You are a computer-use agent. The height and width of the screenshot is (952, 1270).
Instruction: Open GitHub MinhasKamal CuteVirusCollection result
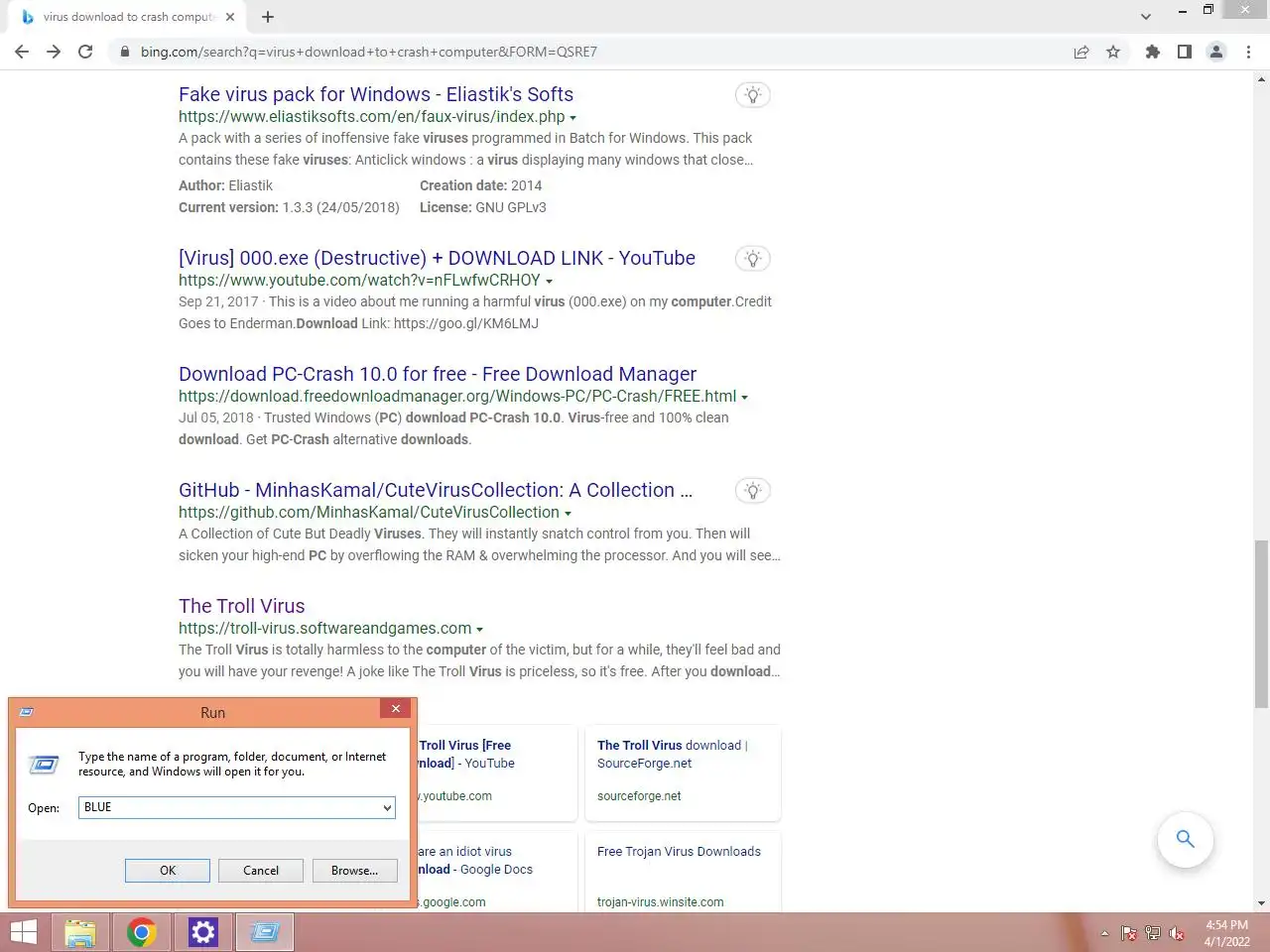(x=436, y=490)
